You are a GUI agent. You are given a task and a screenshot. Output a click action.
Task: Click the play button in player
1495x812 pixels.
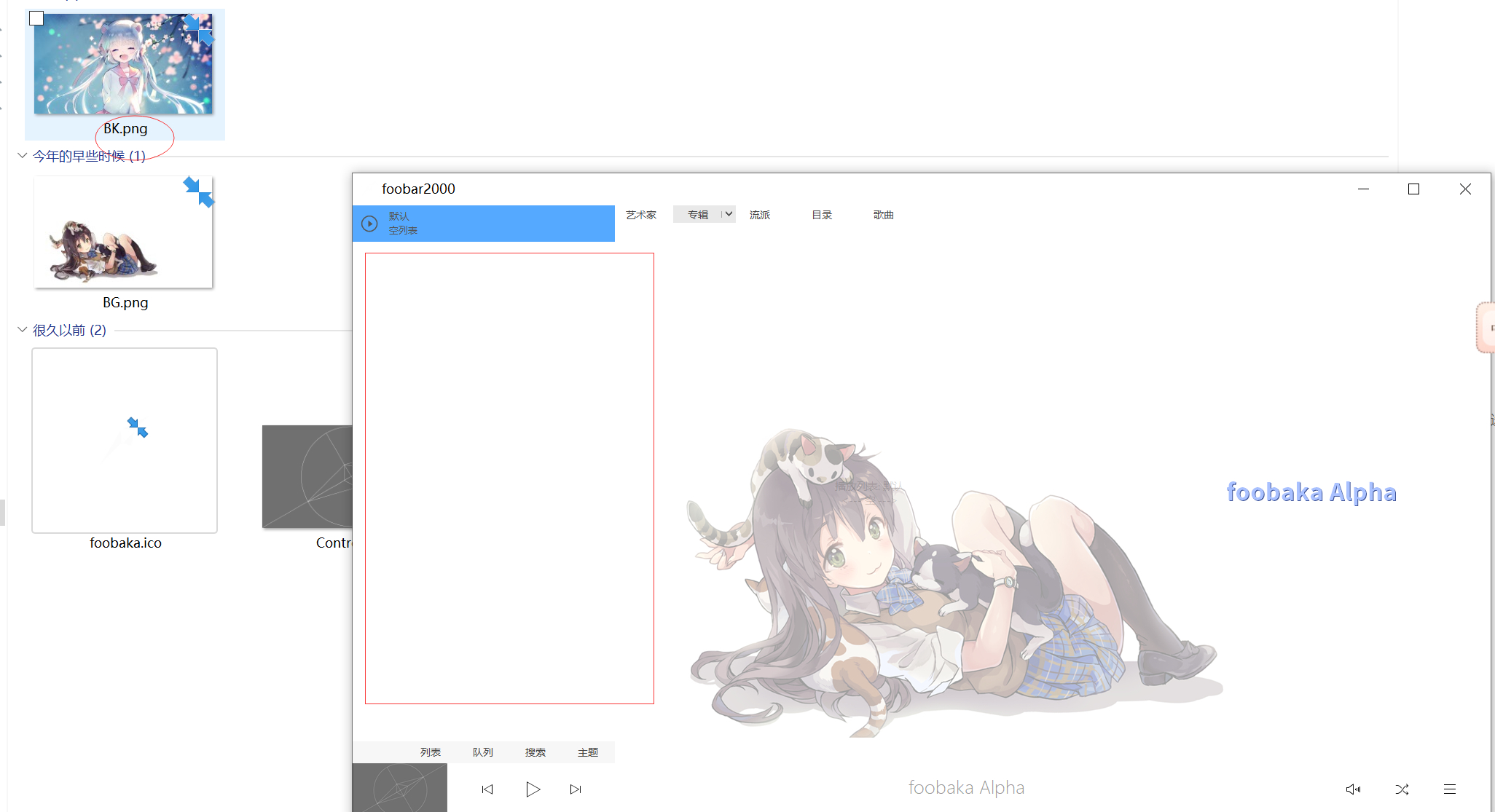(533, 789)
